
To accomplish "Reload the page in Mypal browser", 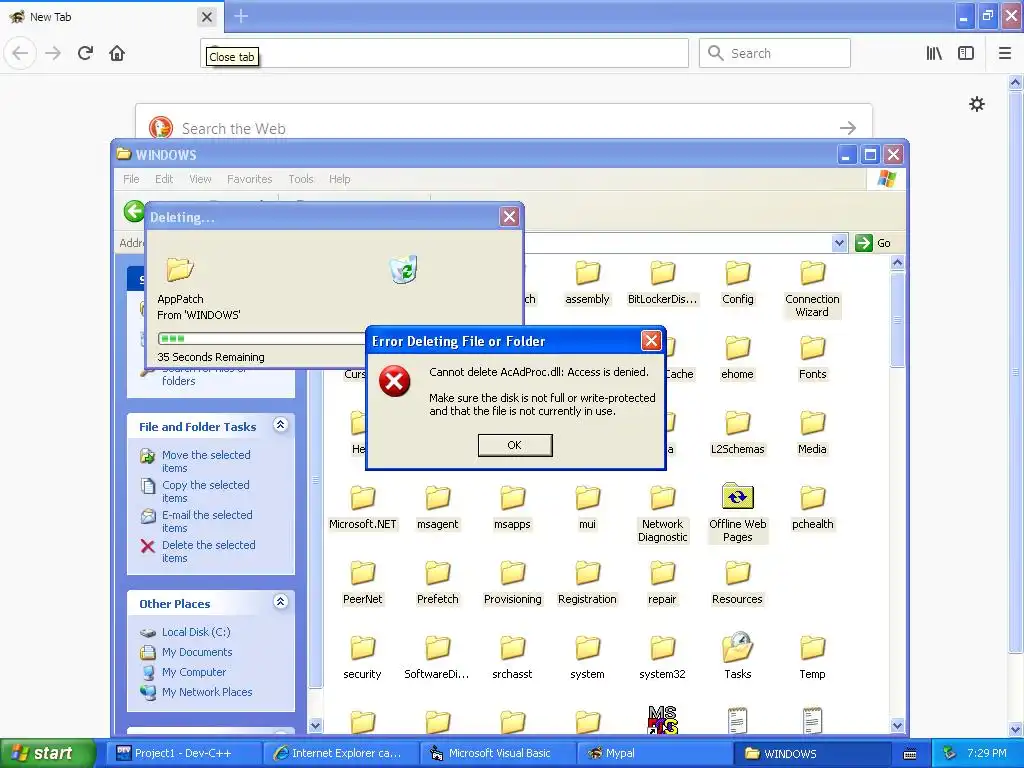I will click(x=86, y=53).
